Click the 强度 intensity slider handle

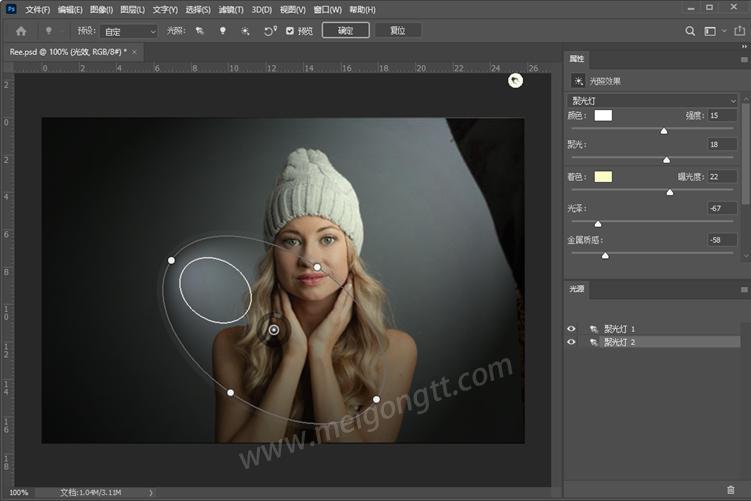point(664,131)
